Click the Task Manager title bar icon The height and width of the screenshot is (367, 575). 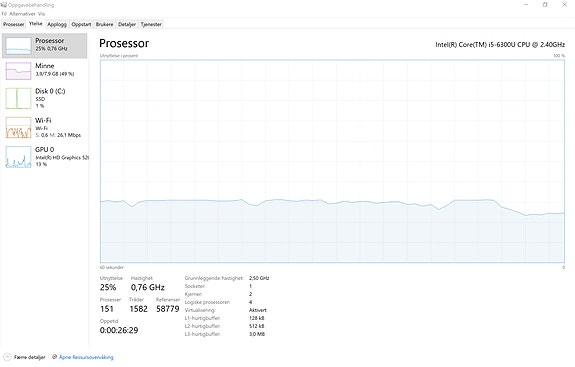point(4,5)
